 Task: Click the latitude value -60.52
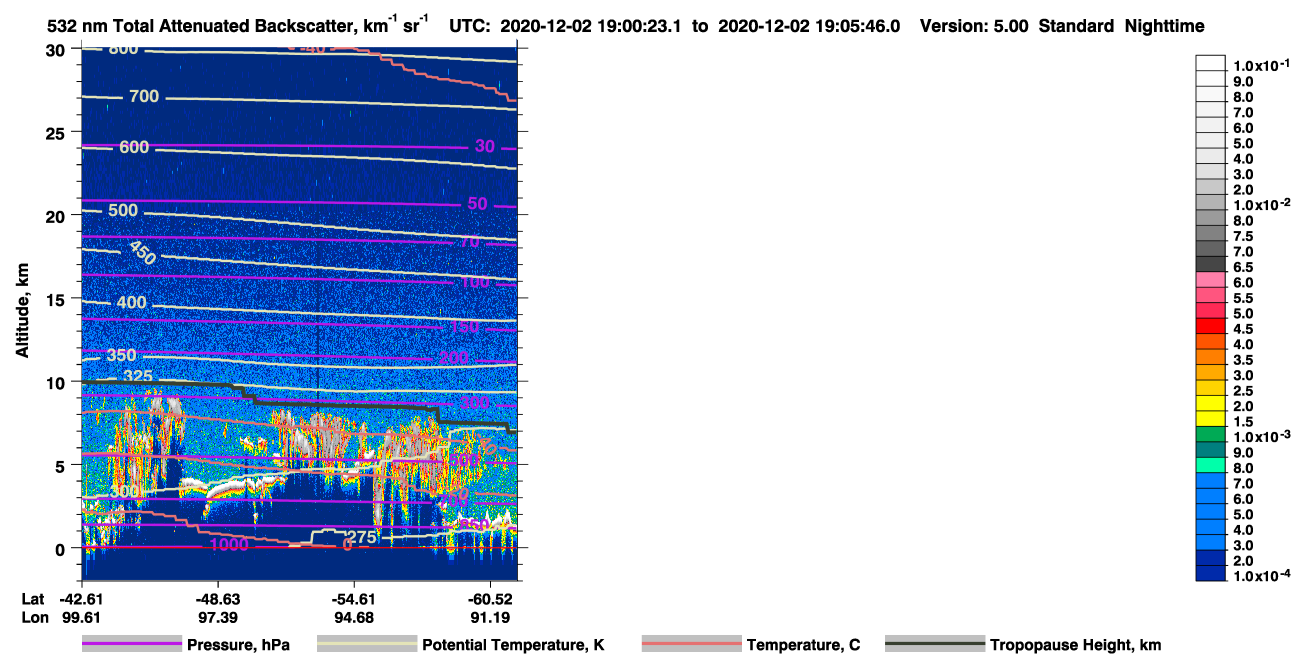click(489, 598)
